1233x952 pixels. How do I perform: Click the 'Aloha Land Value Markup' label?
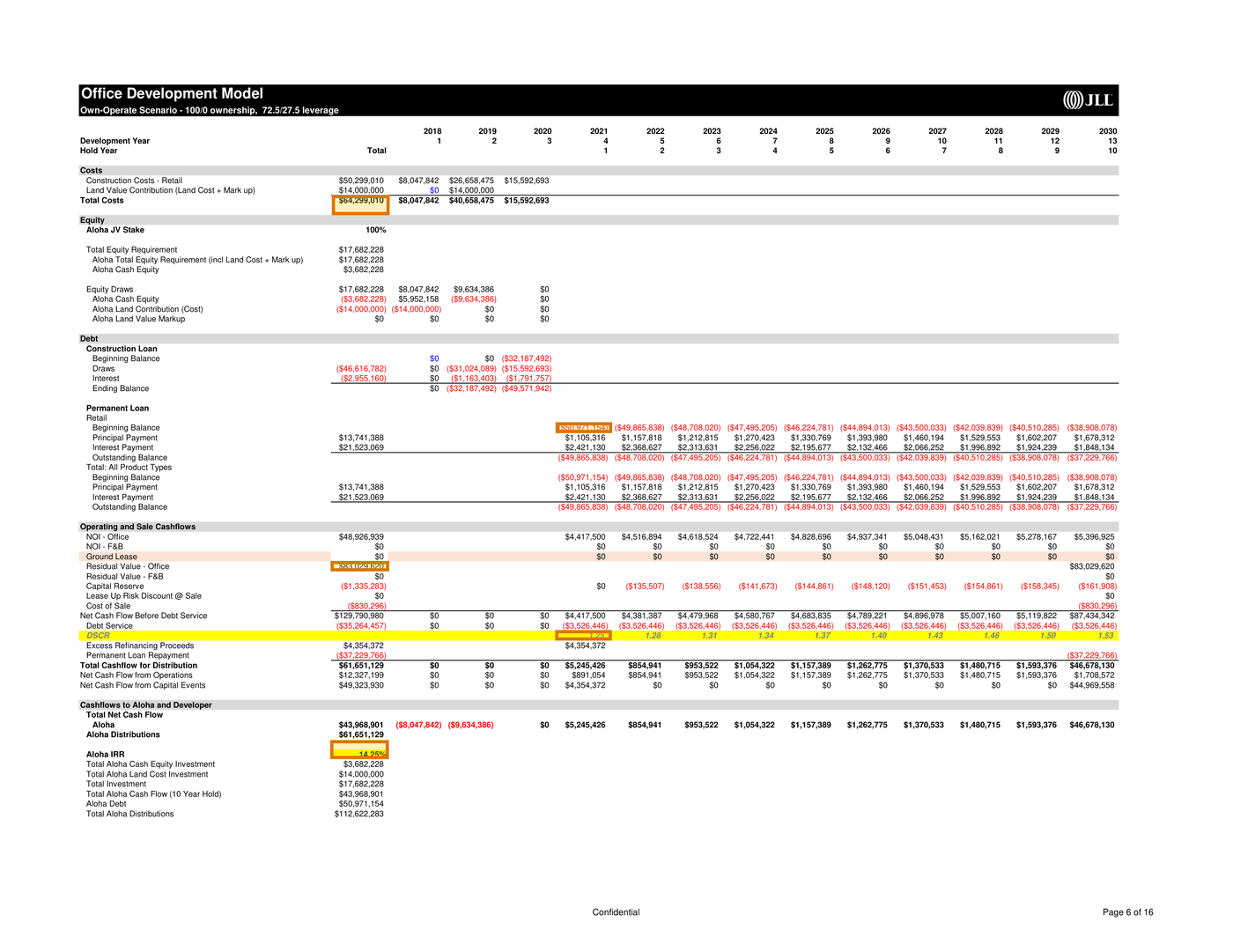click(138, 319)
